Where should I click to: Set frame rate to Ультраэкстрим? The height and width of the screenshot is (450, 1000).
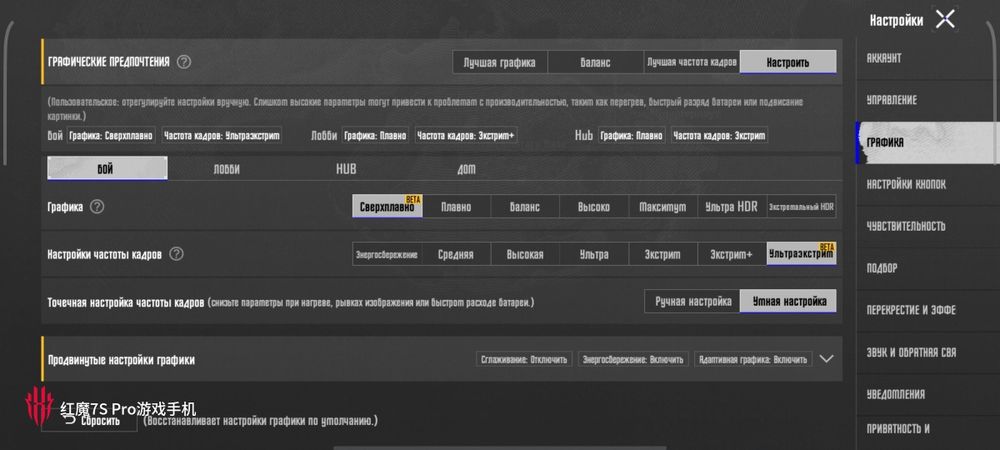(x=801, y=254)
